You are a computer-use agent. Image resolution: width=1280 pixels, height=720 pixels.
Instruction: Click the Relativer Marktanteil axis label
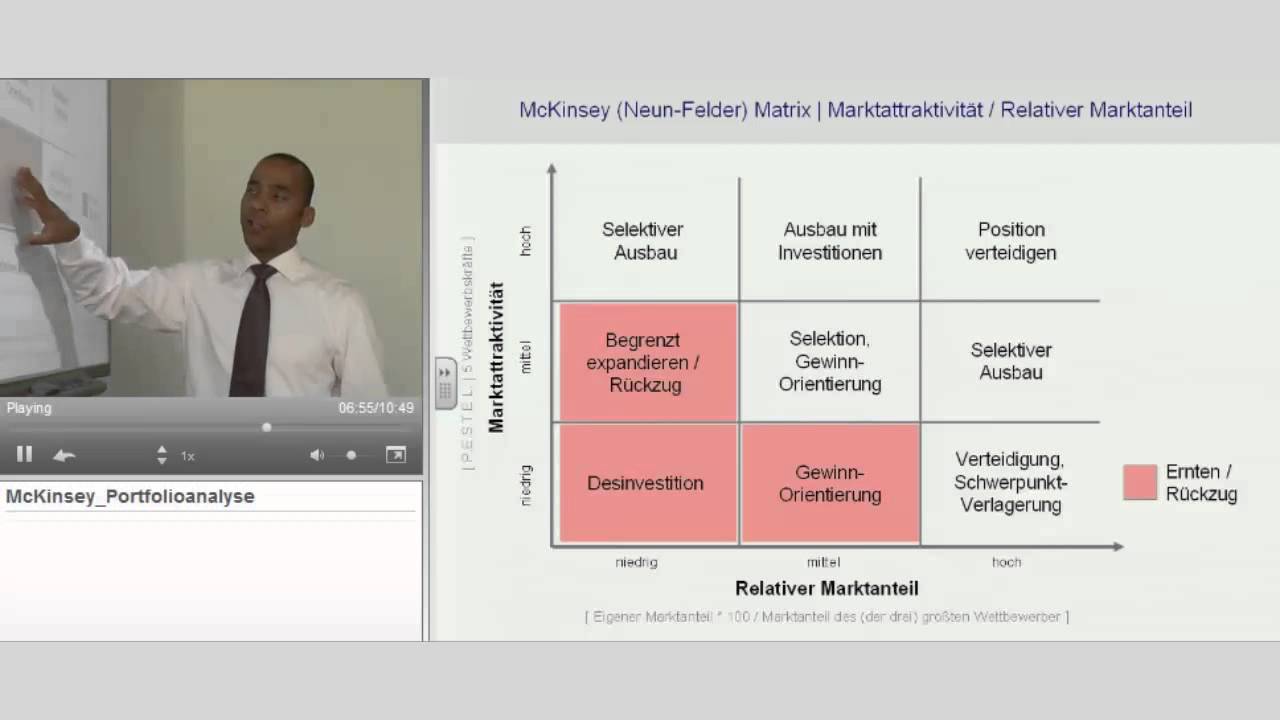coord(827,588)
